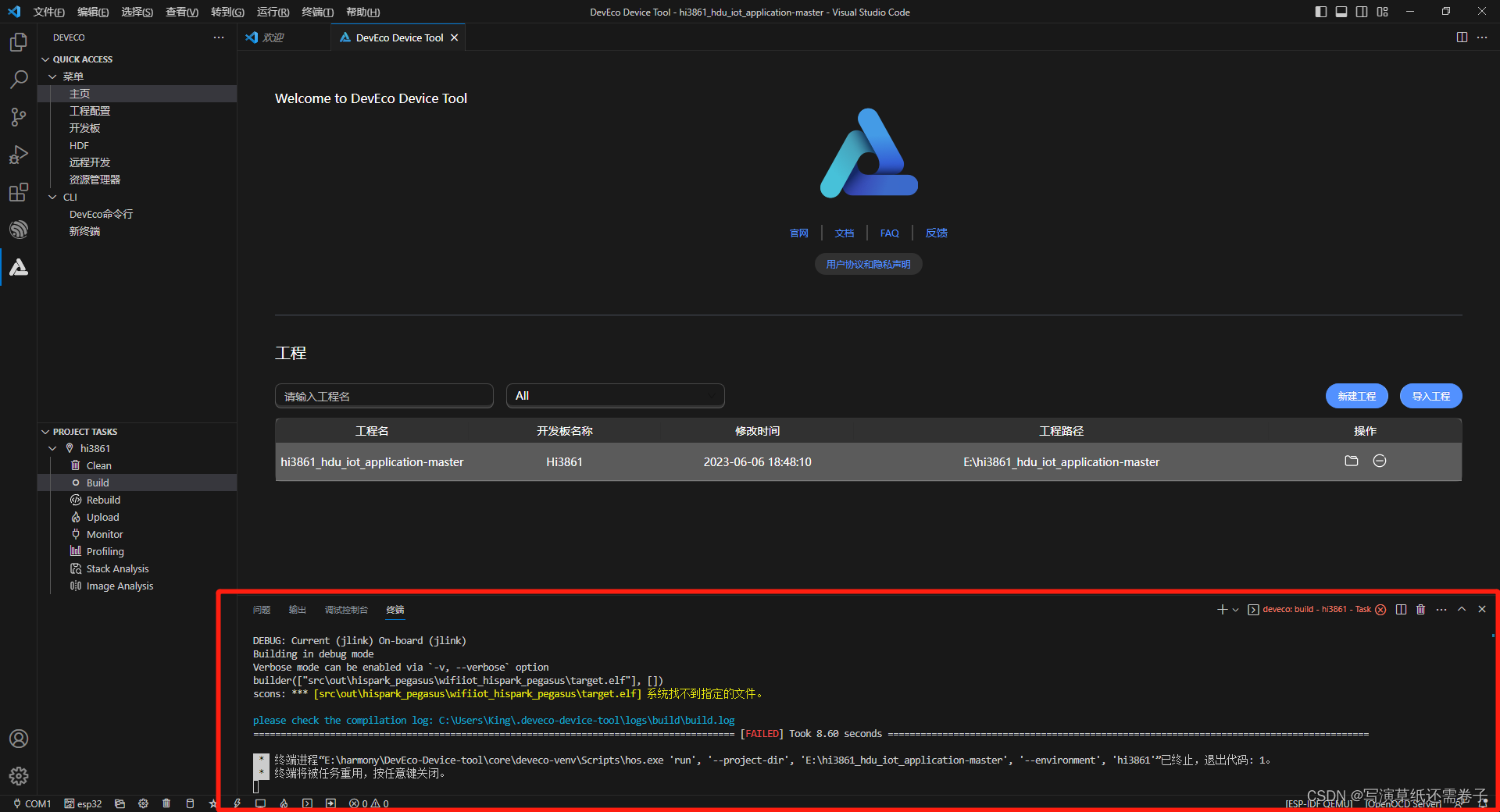Click the status bar monitor icon
Viewport: 1500px width, 812px height.
click(x=261, y=803)
